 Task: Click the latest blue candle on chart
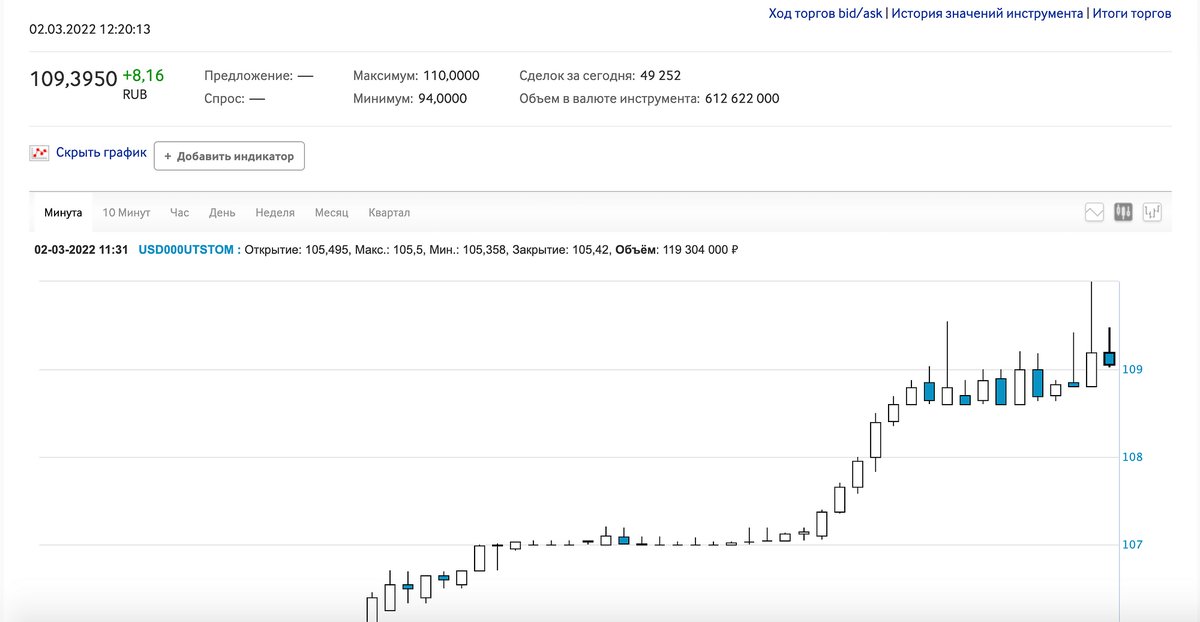point(1109,358)
